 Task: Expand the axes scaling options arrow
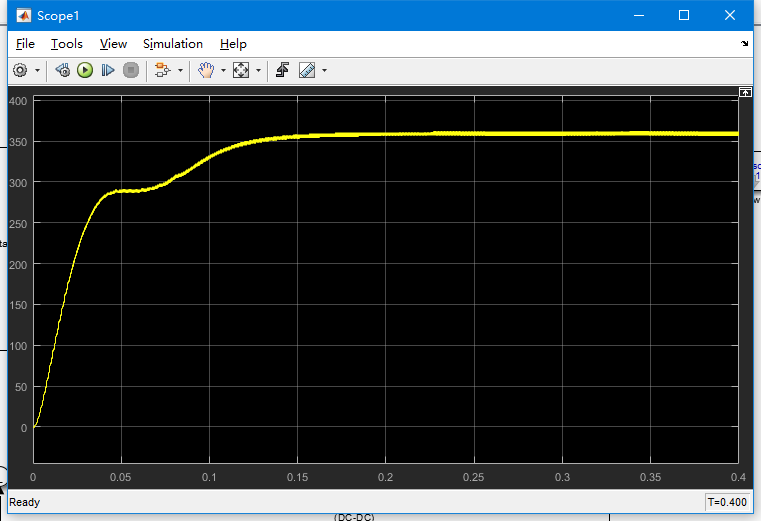tap(258, 71)
